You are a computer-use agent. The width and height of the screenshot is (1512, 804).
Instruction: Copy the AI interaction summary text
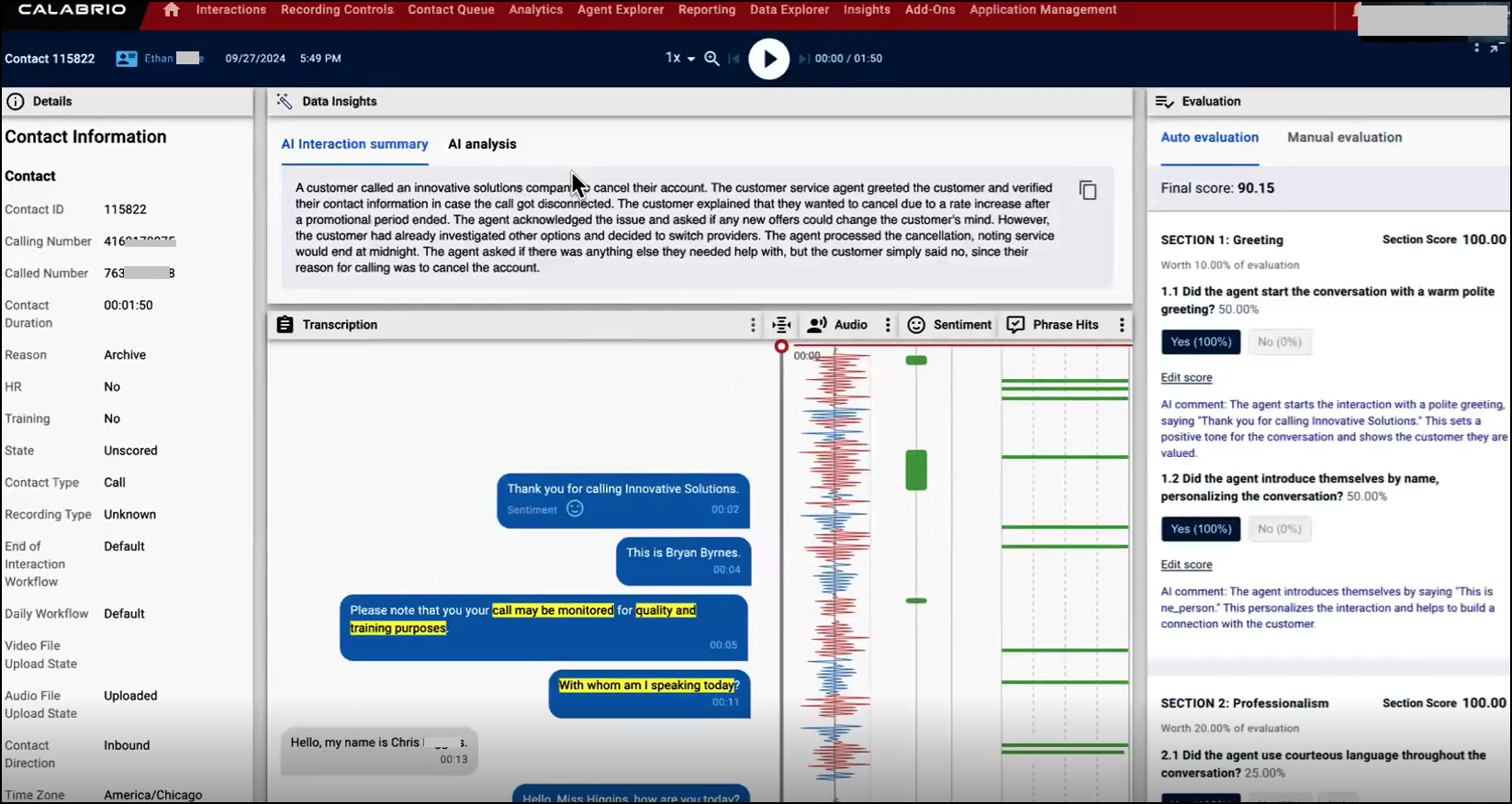click(1088, 190)
